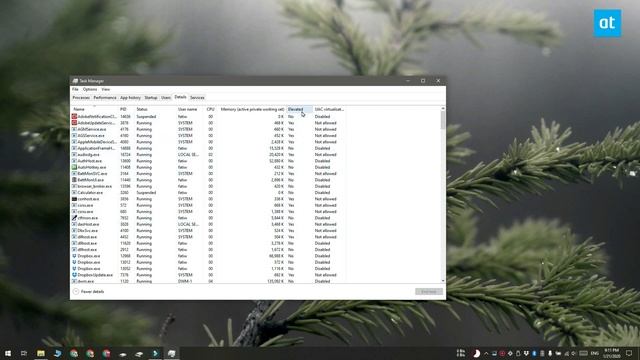This screenshot has width=640, height=360.
Task: Sort by the PID column header
Action: click(x=127, y=109)
